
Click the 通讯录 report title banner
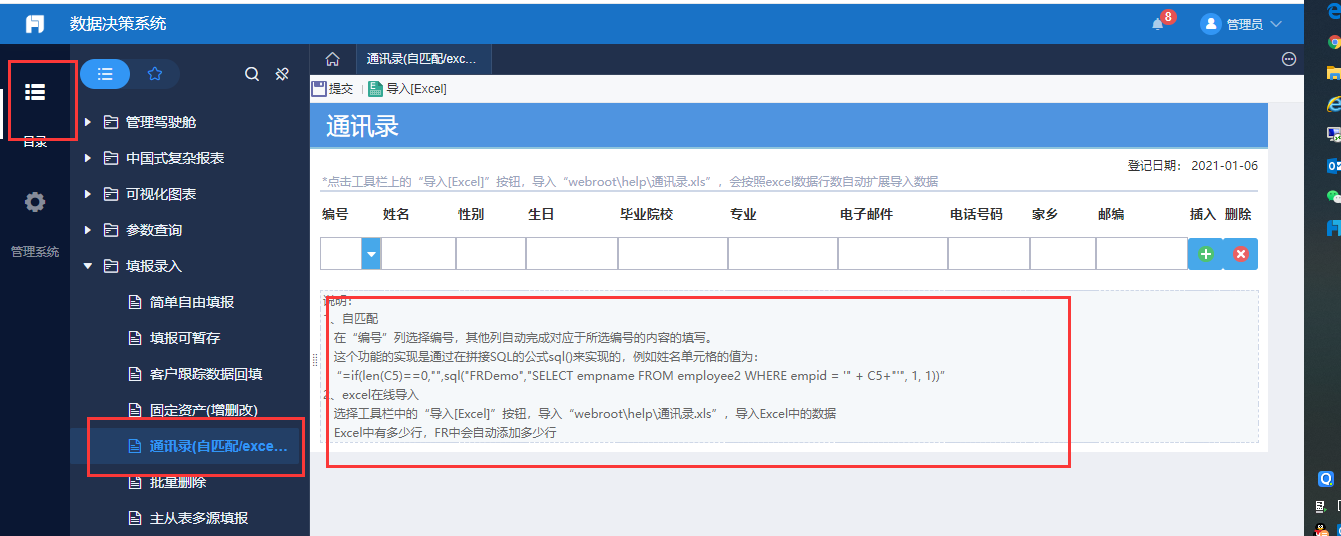pos(788,126)
